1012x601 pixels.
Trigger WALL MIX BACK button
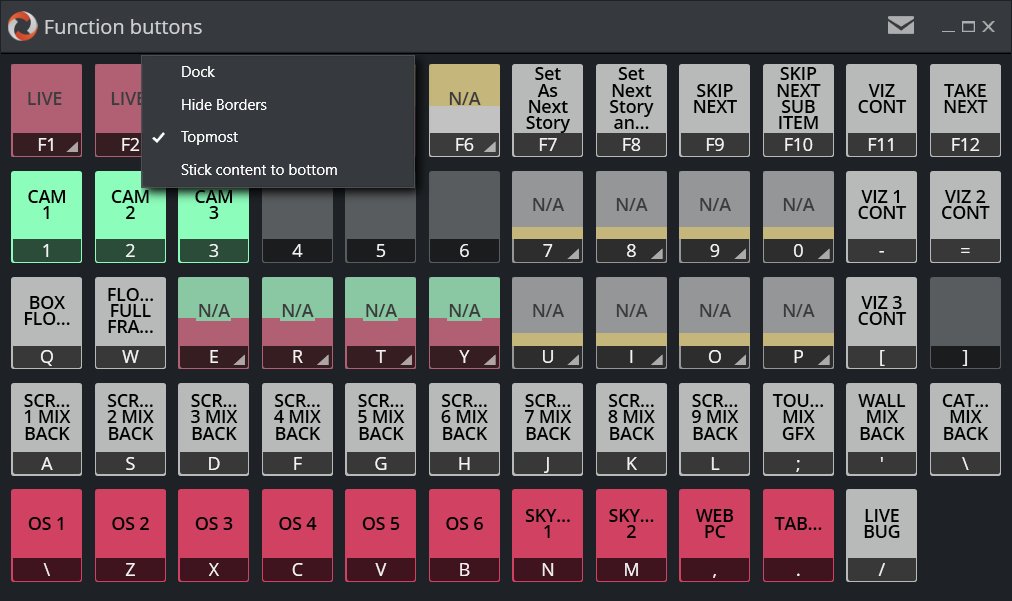pos(881,428)
